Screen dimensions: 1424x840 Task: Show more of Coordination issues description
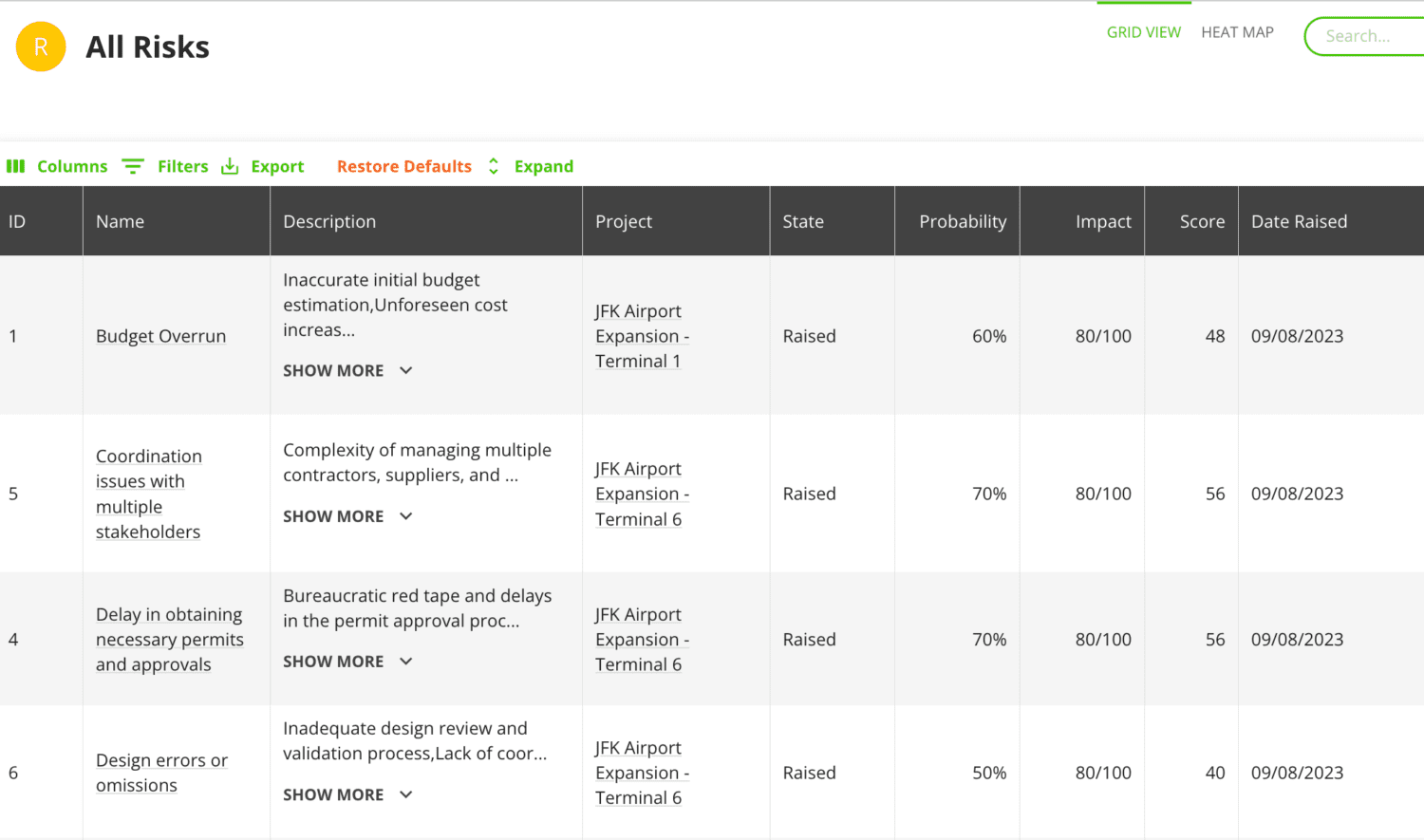(333, 516)
